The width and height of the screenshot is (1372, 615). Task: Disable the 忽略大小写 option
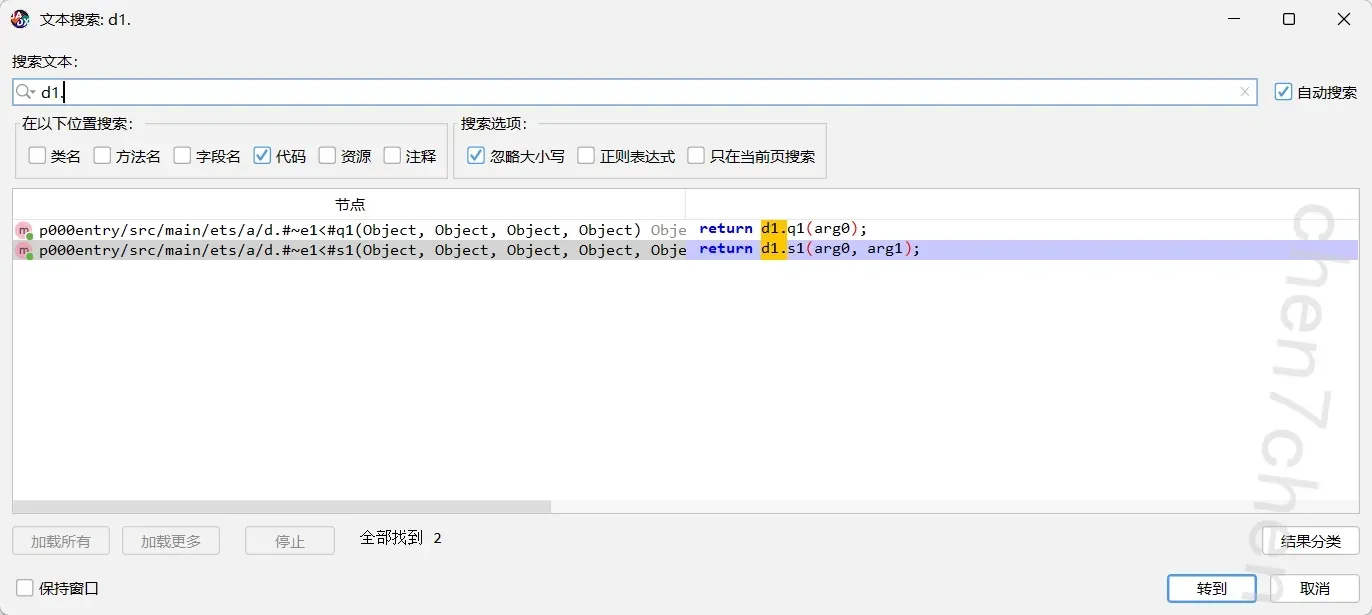point(476,156)
